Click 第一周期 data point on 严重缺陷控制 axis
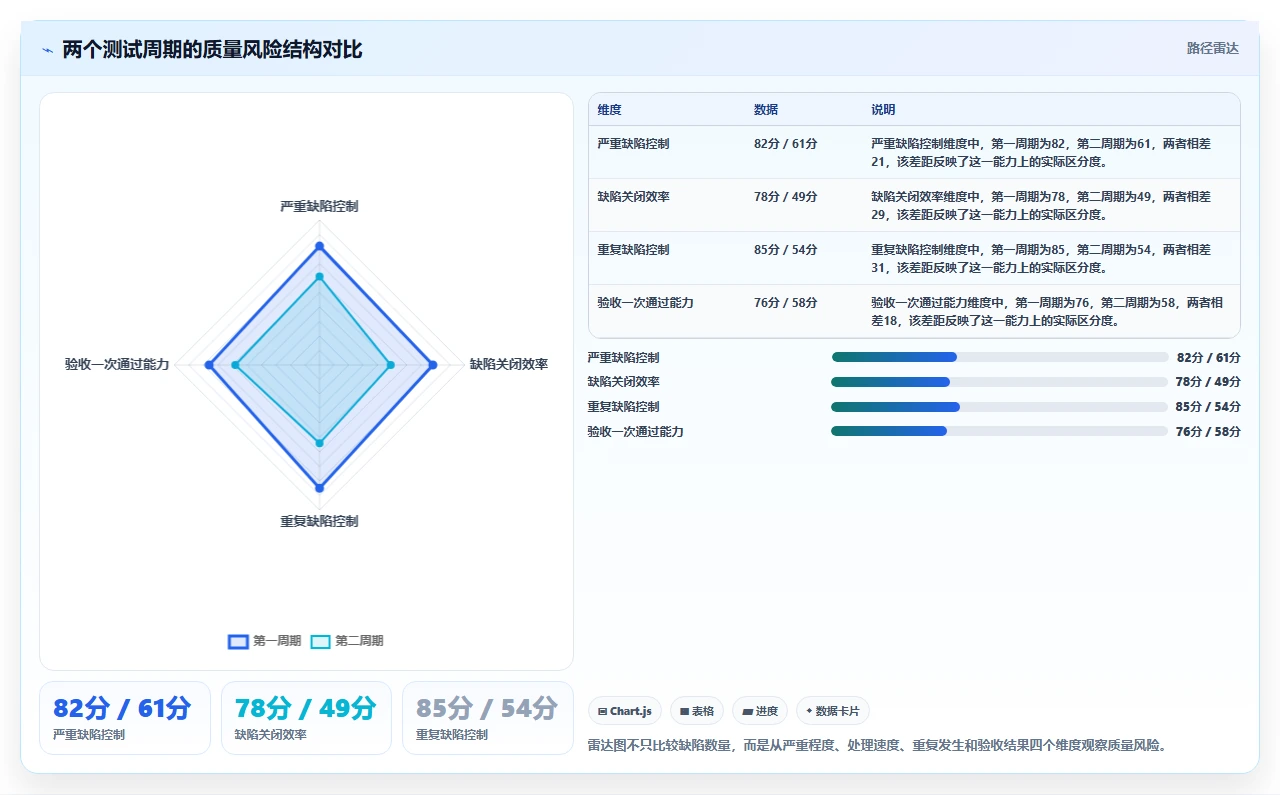Screen dimensions: 1280x795 319,246
